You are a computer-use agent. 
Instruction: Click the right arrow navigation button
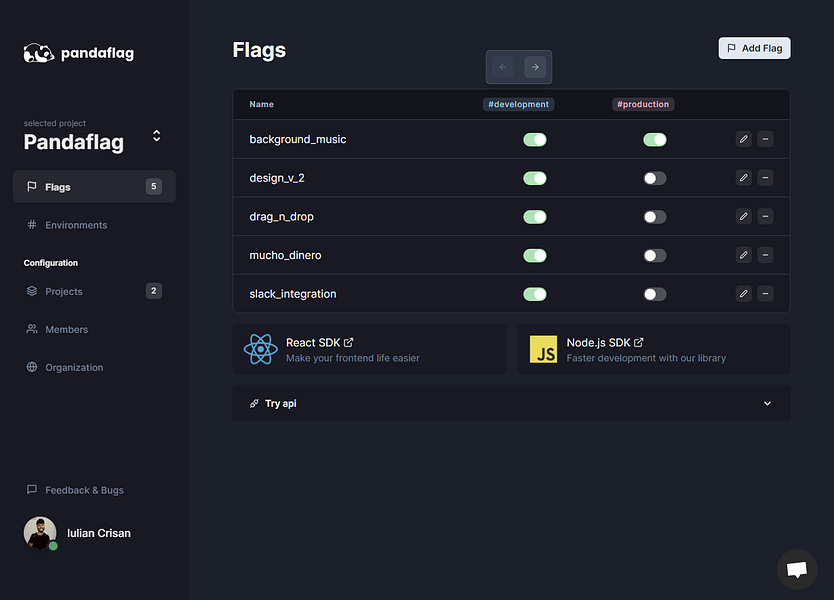pos(535,67)
